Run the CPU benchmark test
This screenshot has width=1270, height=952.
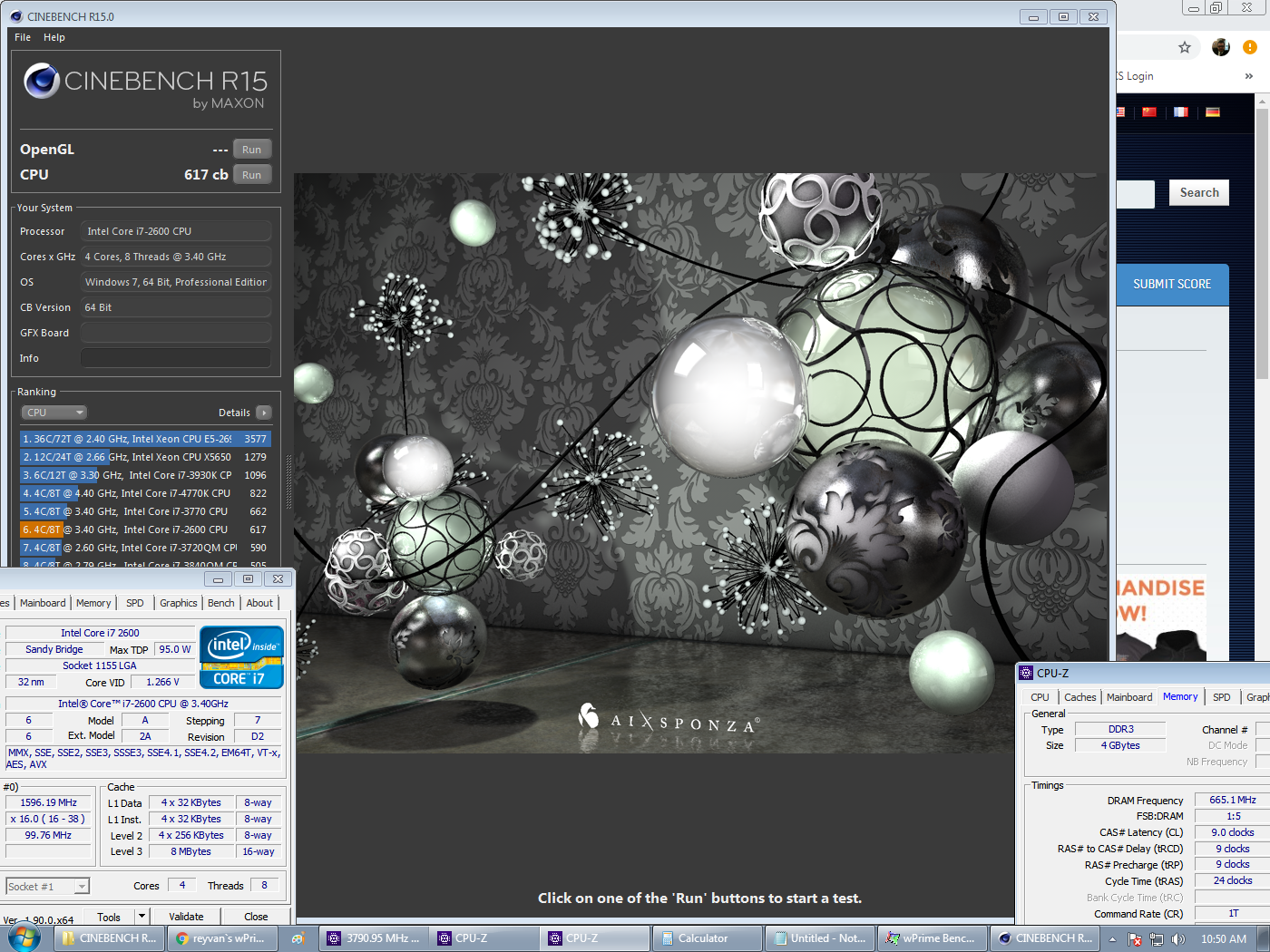pos(252,175)
